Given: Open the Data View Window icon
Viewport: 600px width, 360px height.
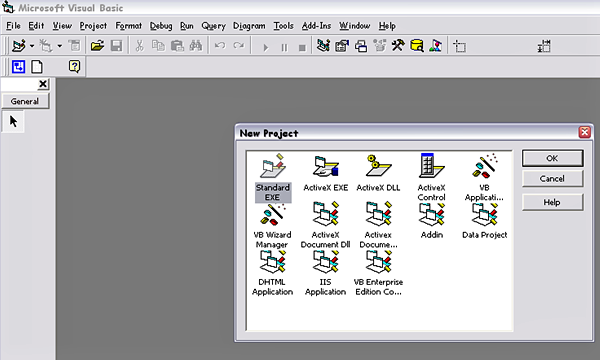Looking at the screenshot, I should click(417, 46).
